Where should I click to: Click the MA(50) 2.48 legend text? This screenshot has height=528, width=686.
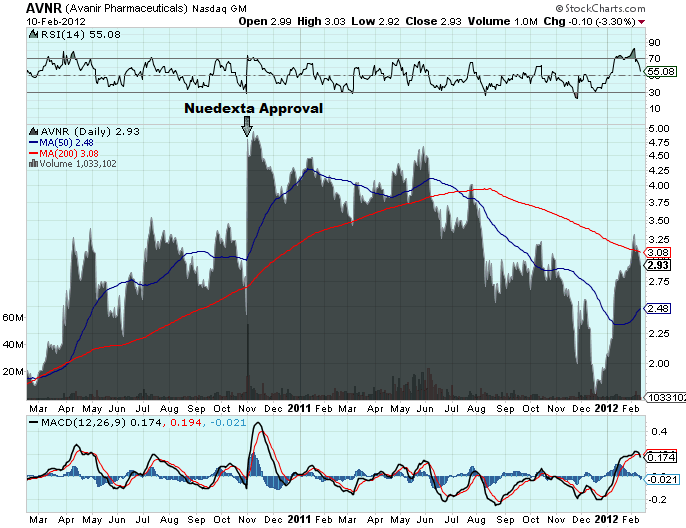pos(66,143)
